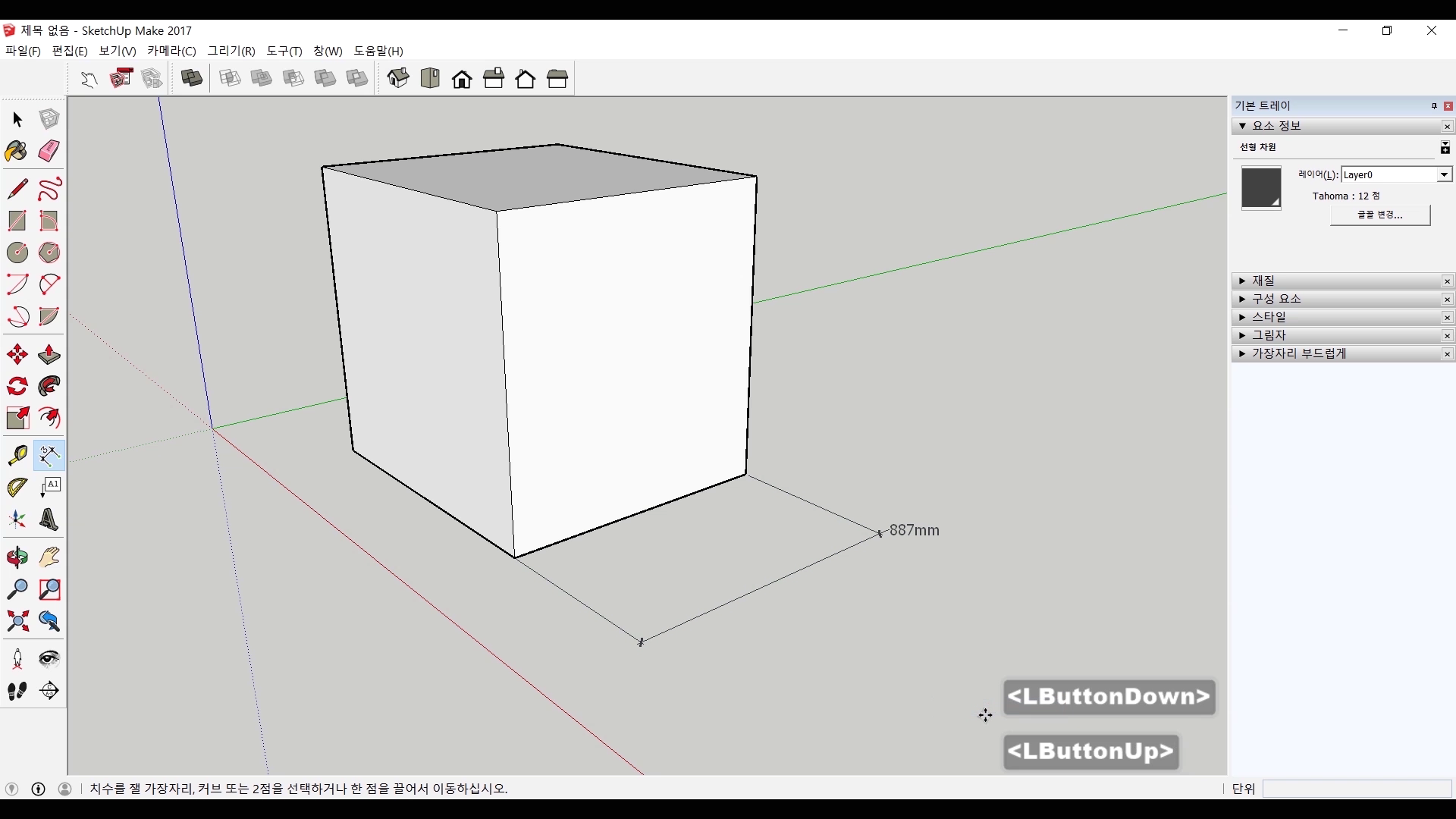Screen dimensions: 1456x819
Task: Select the Orbit tool
Action: pos(17,557)
